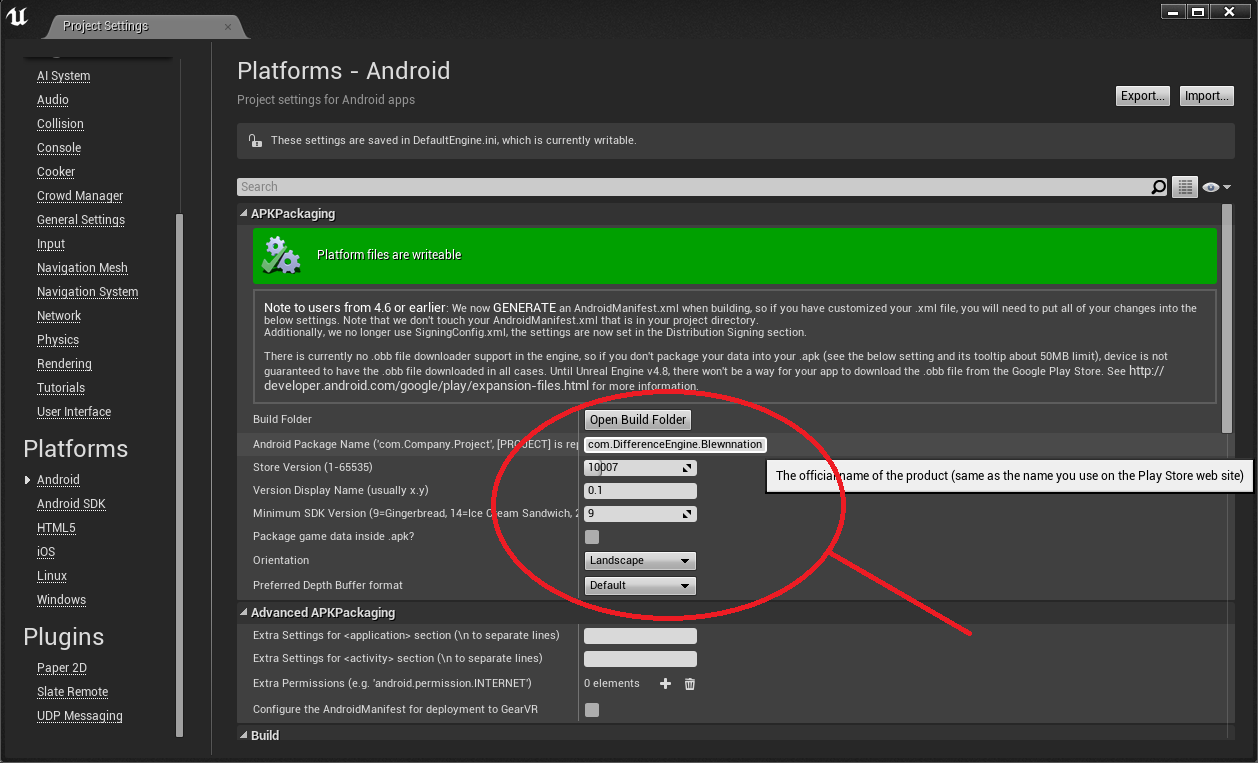This screenshot has width=1258, height=763.
Task: Add an Extra Permissions element
Action: tap(665, 684)
